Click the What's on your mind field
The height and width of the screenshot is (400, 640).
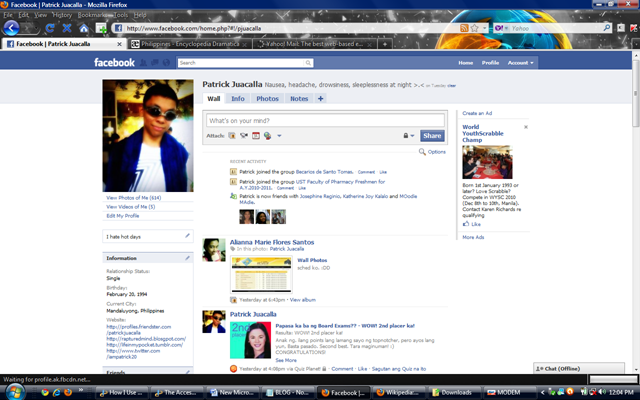[x=325, y=121]
